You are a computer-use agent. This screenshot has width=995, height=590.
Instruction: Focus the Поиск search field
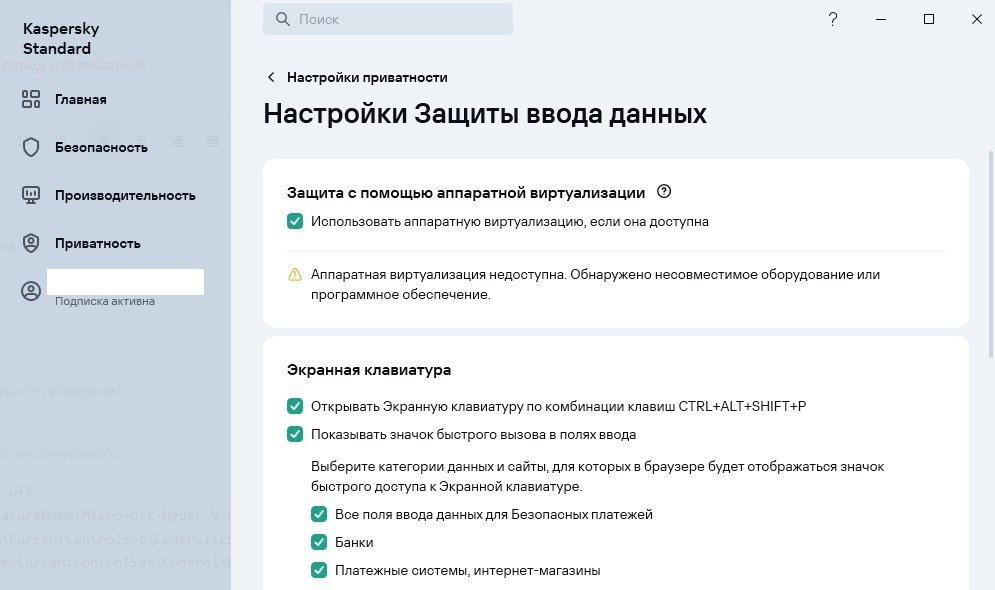coord(388,19)
